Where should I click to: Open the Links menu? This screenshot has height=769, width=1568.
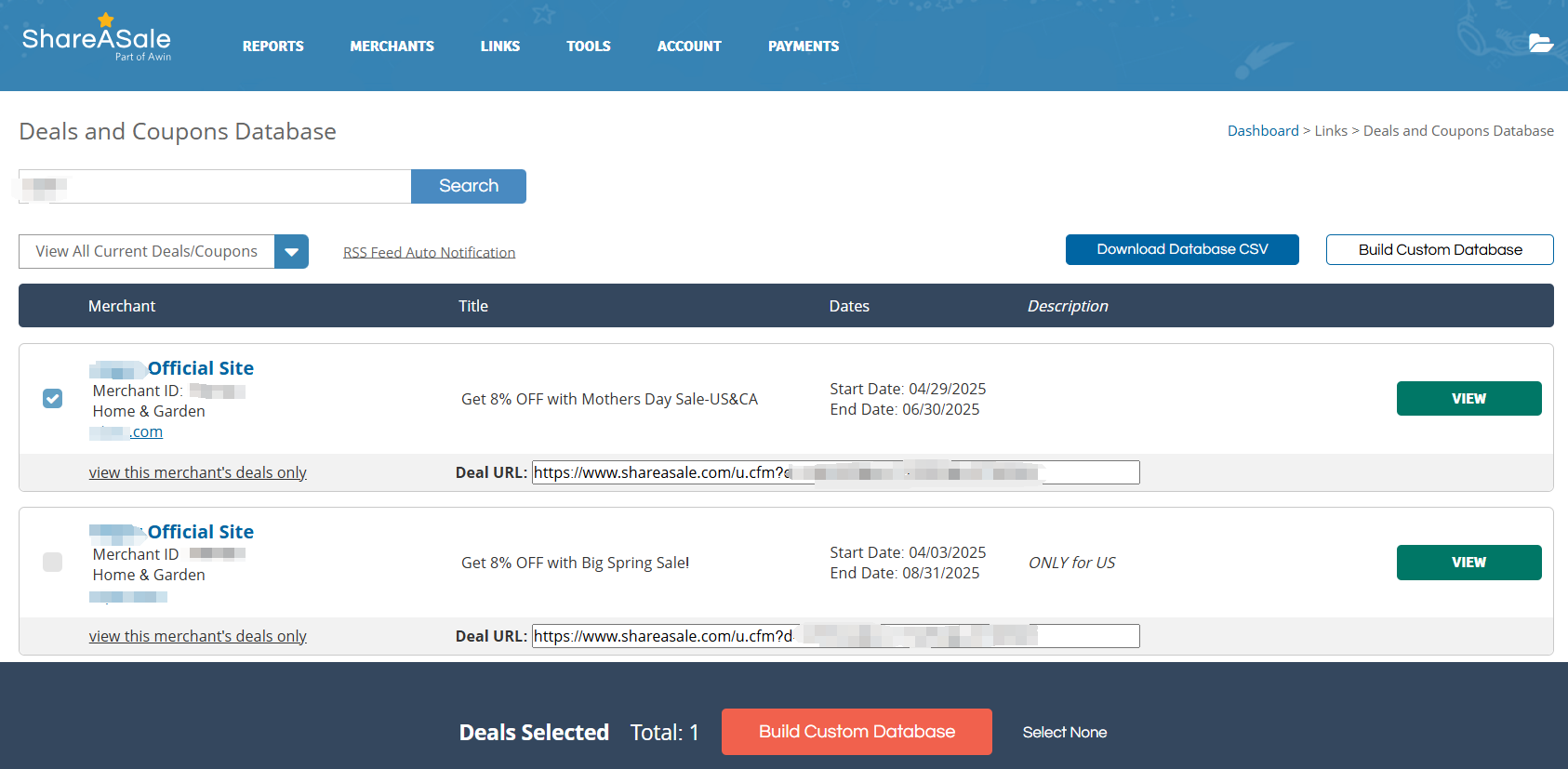click(x=500, y=46)
